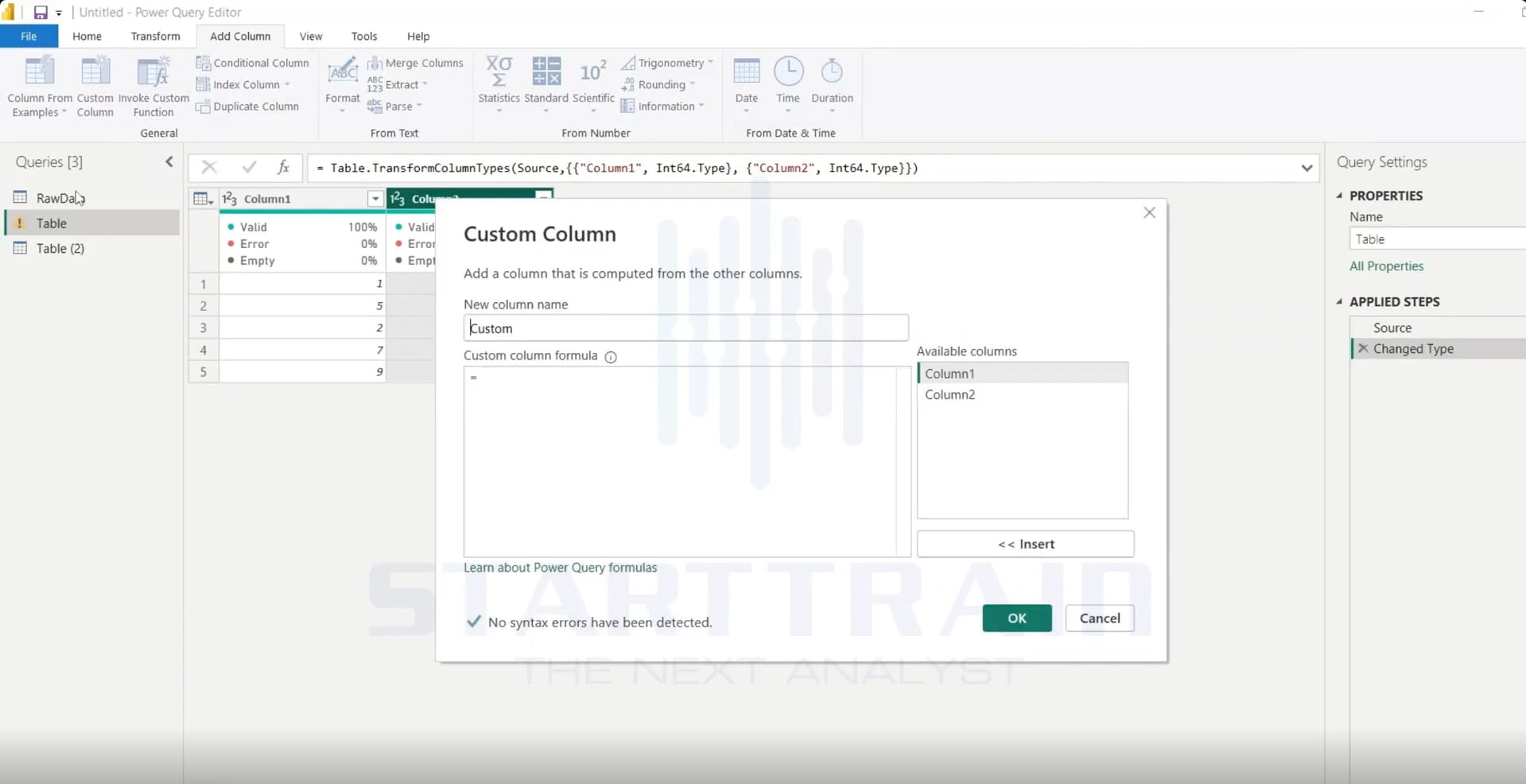
Task: Open the Format text menu
Action: tap(343, 84)
